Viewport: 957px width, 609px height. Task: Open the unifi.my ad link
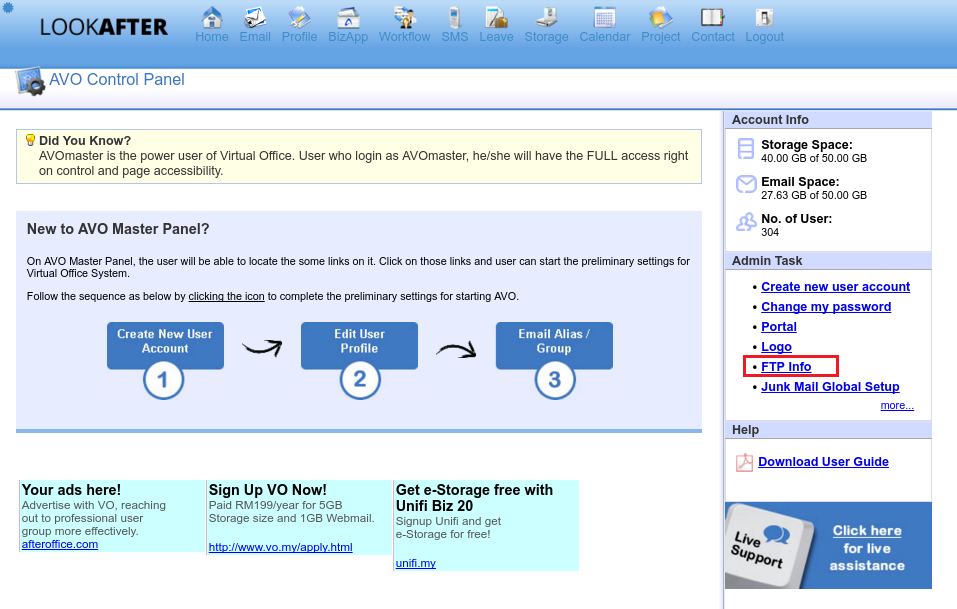click(416, 563)
